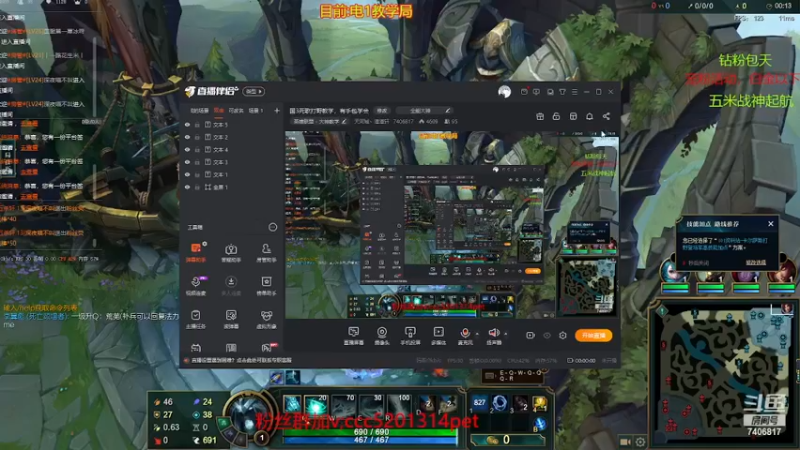The image size is (800, 450).
Task: Open the speaker options arrow
Action: 506,334
